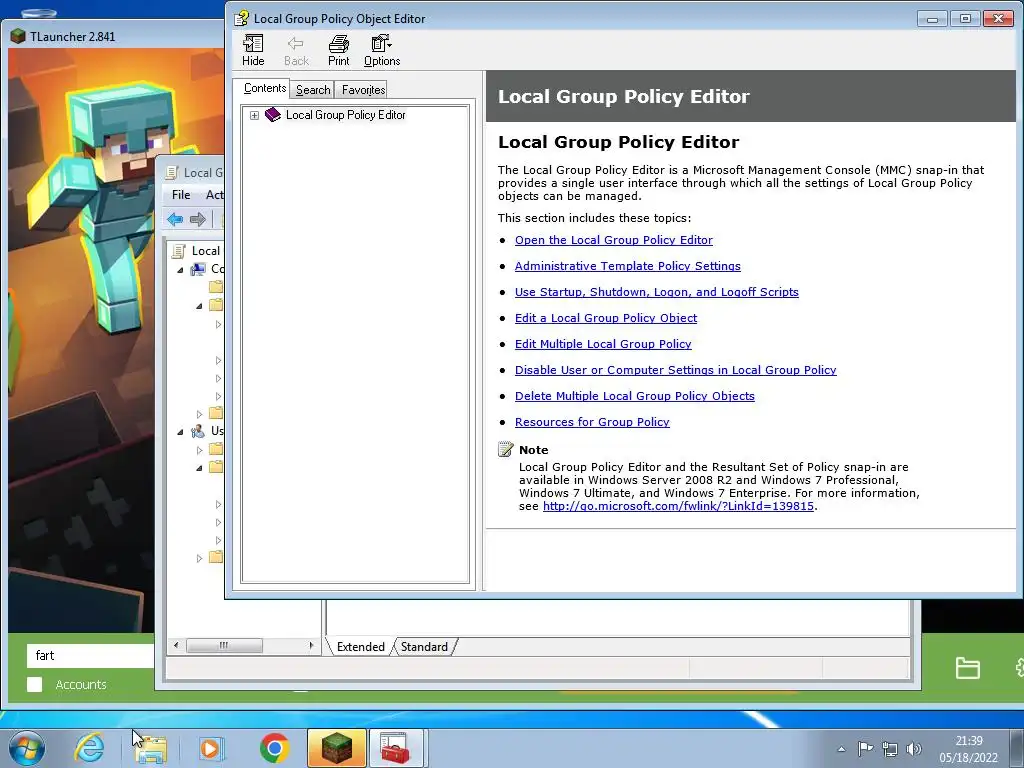Open the File menu in policy console

click(181, 195)
